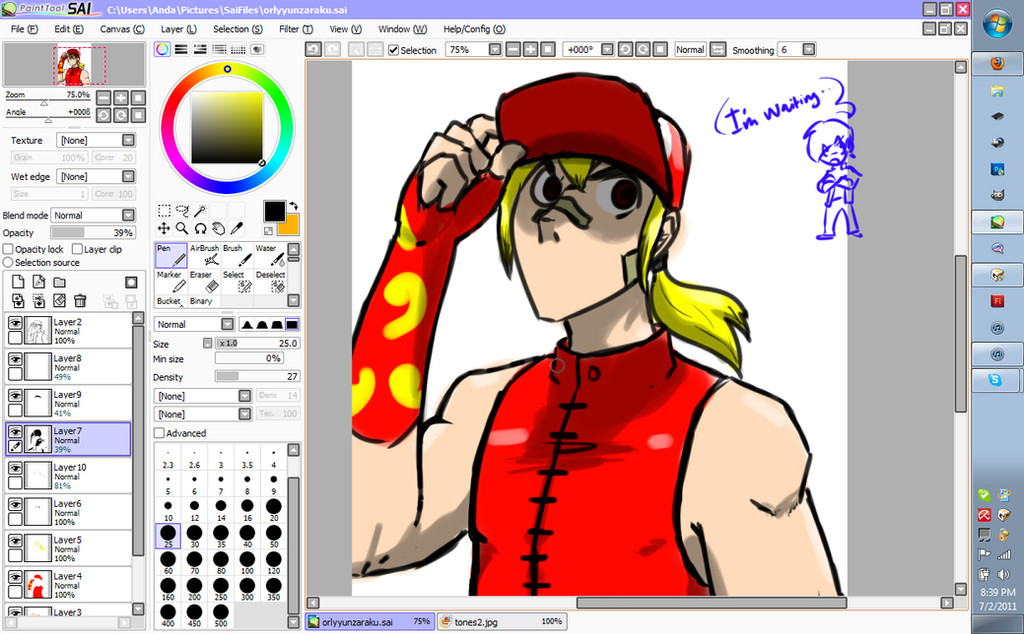This screenshot has width=1024, height=634.
Task: Enable the Opacity lock checkbox
Action: (8, 249)
